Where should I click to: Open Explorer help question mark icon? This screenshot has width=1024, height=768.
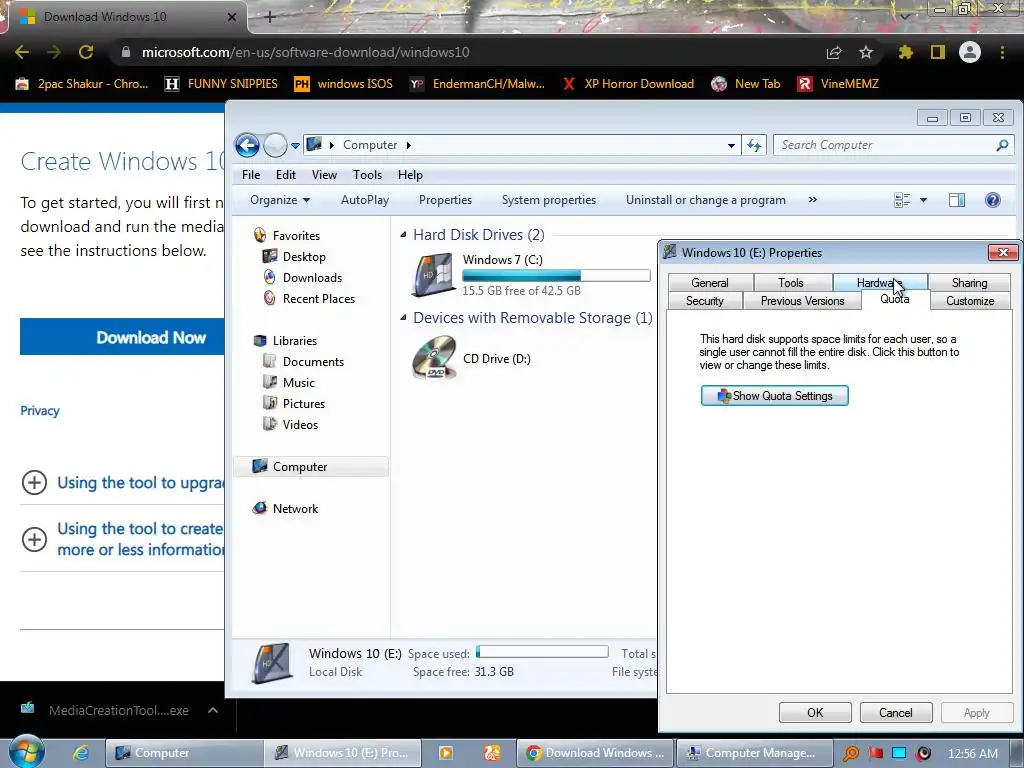pyautogui.click(x=993, y=200)
